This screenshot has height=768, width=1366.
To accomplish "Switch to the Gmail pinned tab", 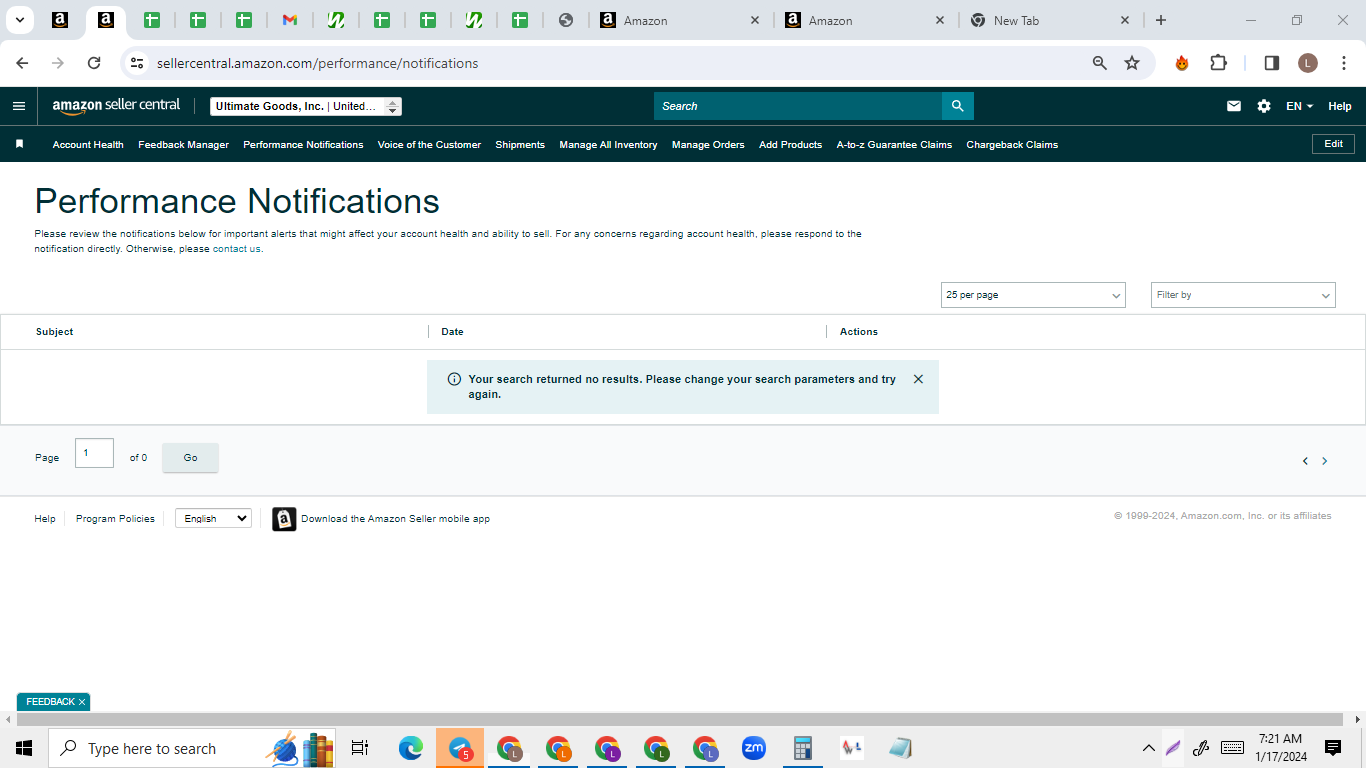I will point(290,20).
